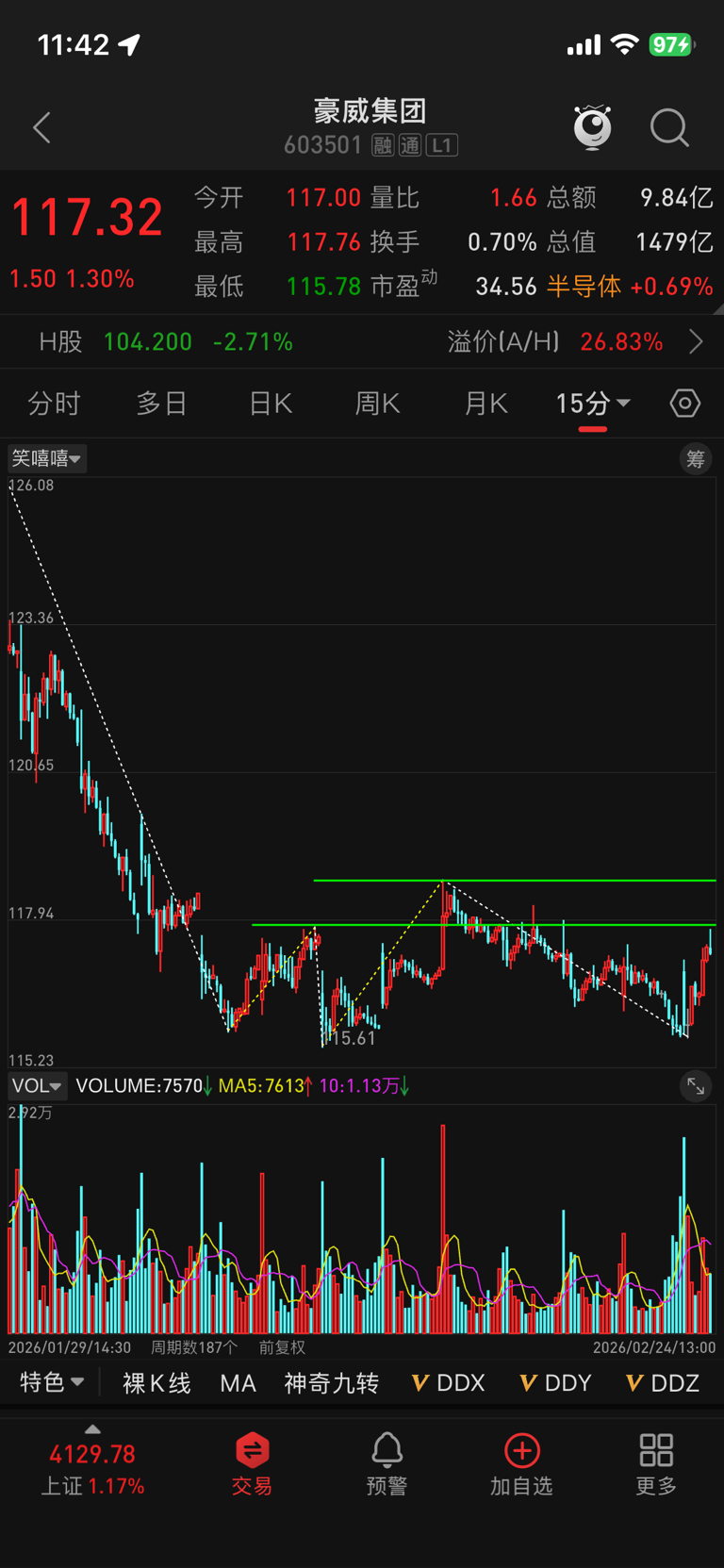Select the DDY indicator
Screen dimensions: 724x1568
(x=556, y=1383)
